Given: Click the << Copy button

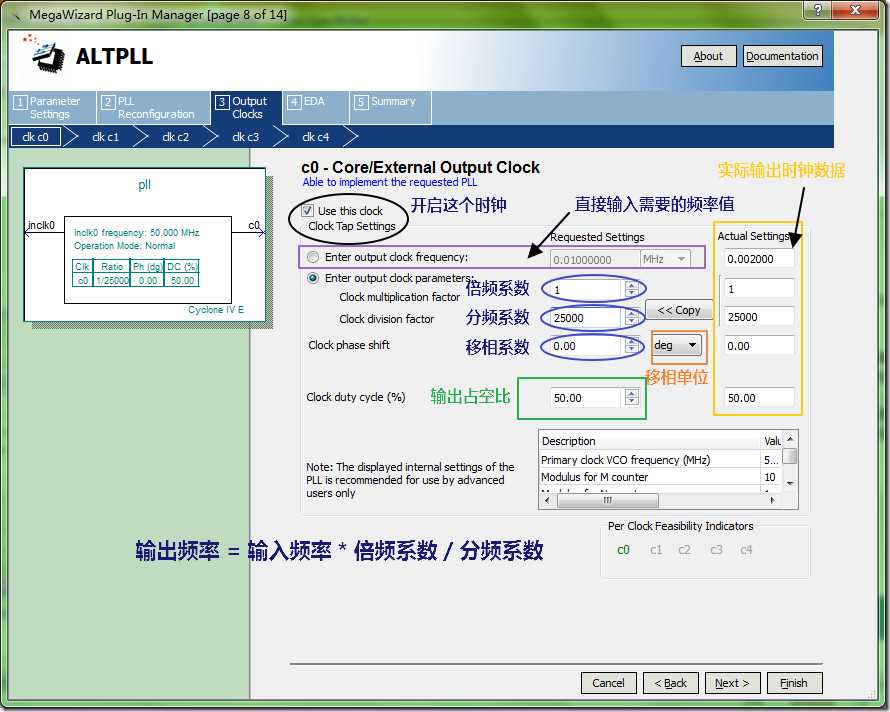Looking at the screenshot, I should tap(679, 310).
